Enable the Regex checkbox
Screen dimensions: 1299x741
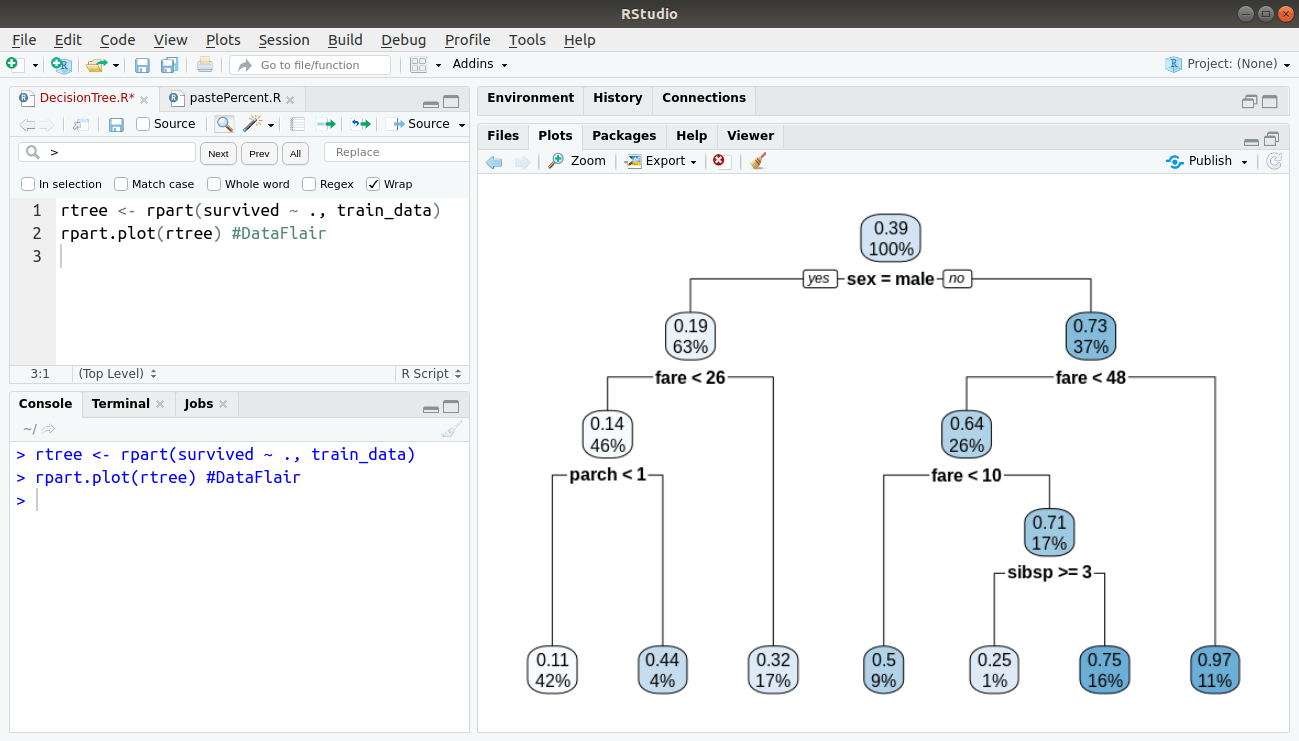[x=309, y=184]
